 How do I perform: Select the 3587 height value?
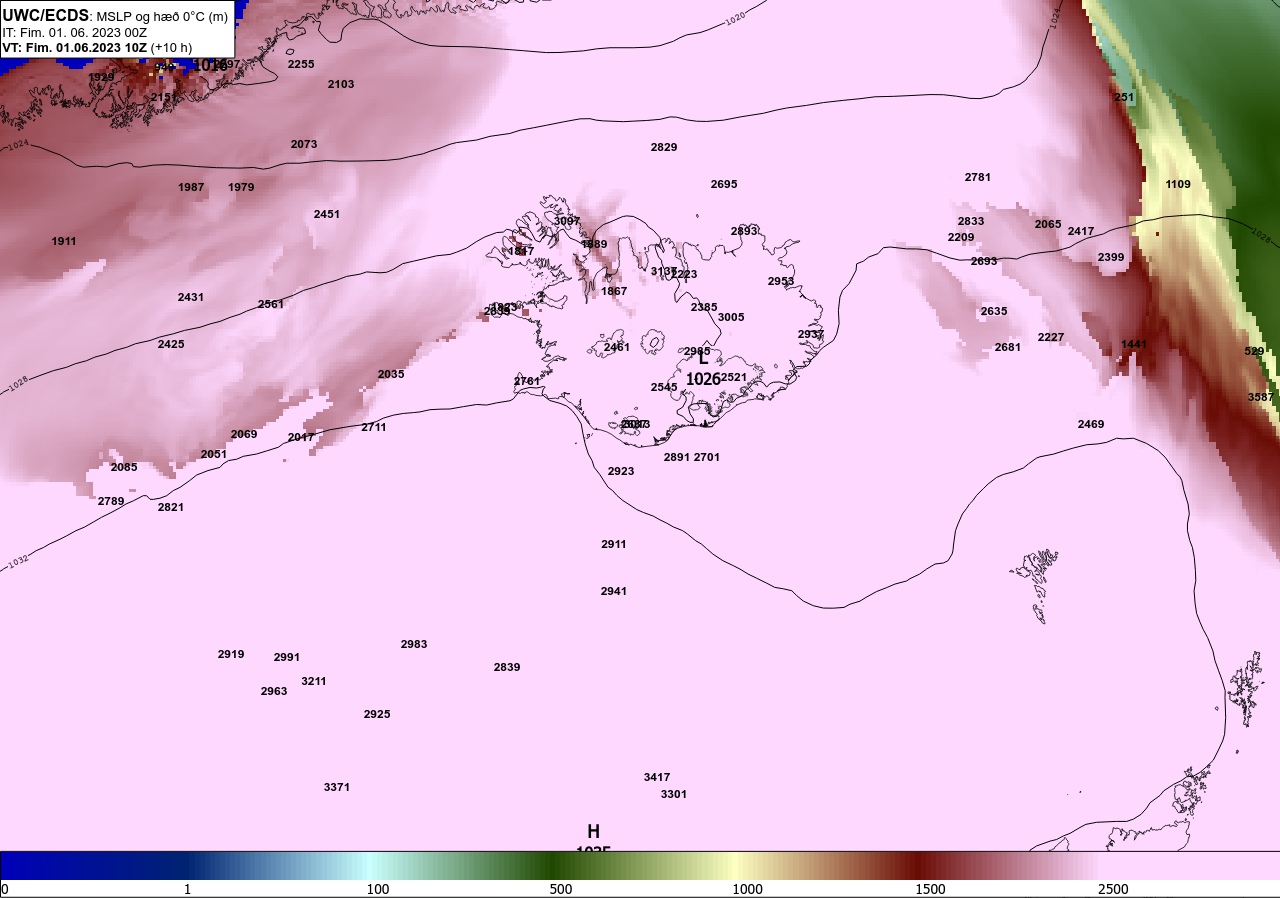point(1261,397)
